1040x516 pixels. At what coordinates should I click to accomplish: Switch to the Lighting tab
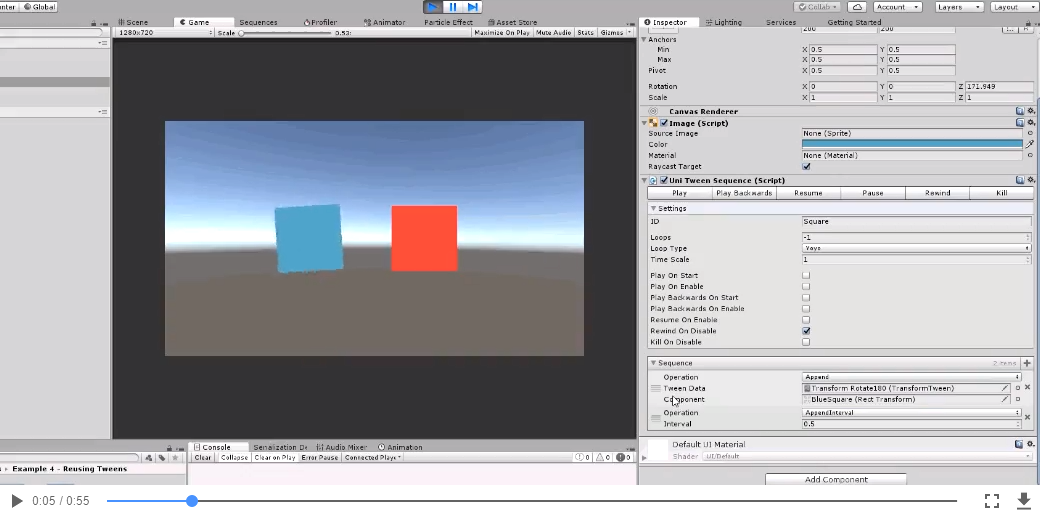tap(724, 22)
